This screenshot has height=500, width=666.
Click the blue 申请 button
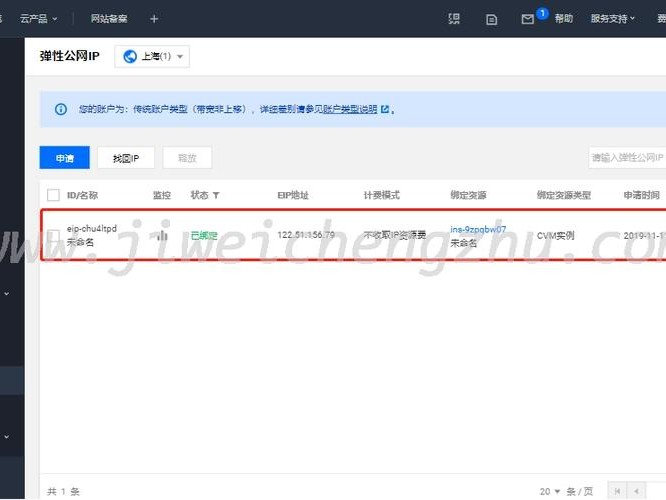pos(65,158)
